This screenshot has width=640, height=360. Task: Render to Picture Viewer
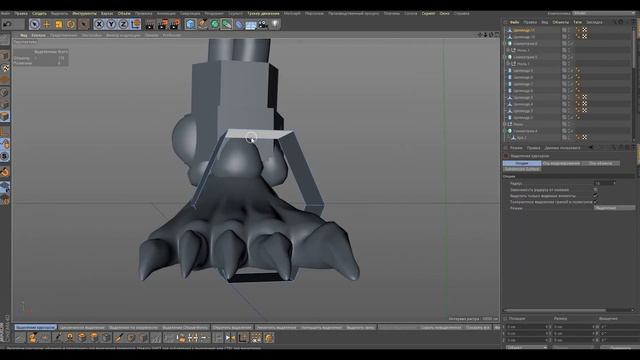pyautogui.click(x=162, y=24)
